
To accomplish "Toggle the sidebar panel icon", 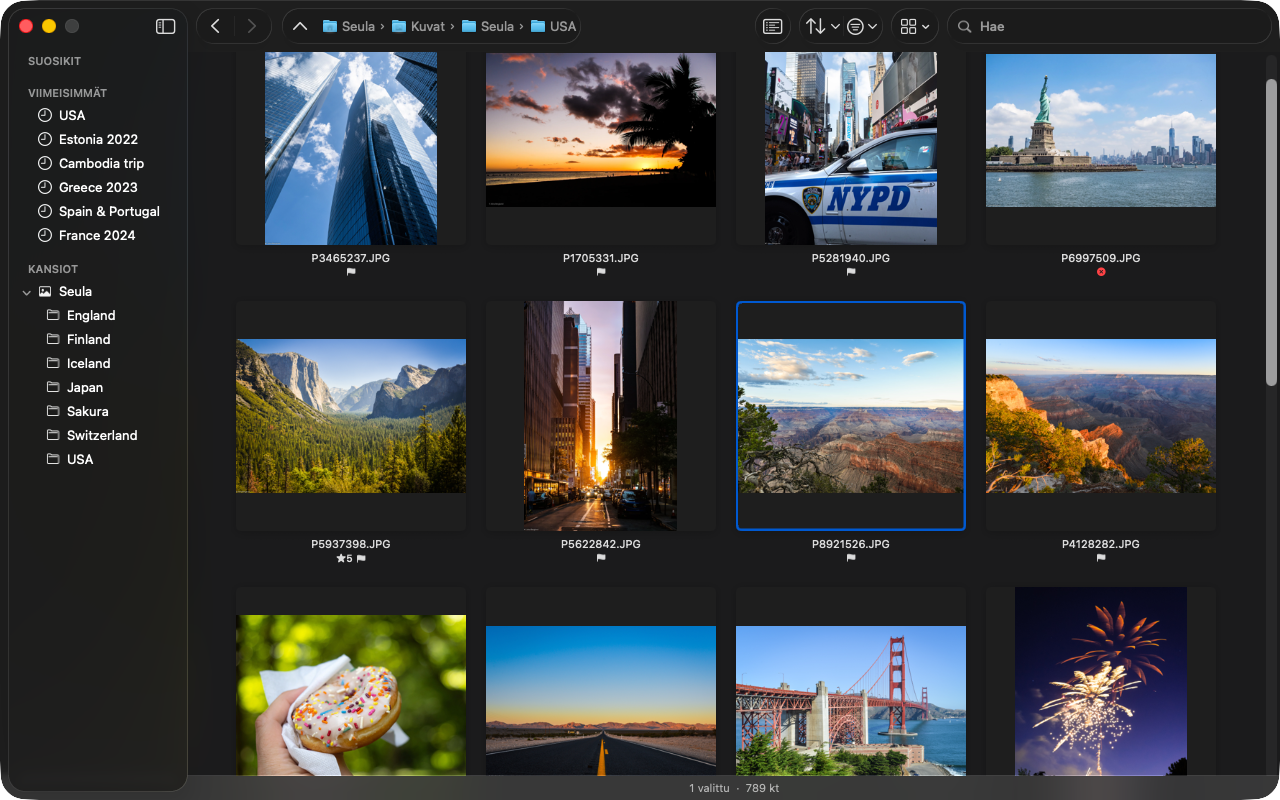I will pos(166,27).
